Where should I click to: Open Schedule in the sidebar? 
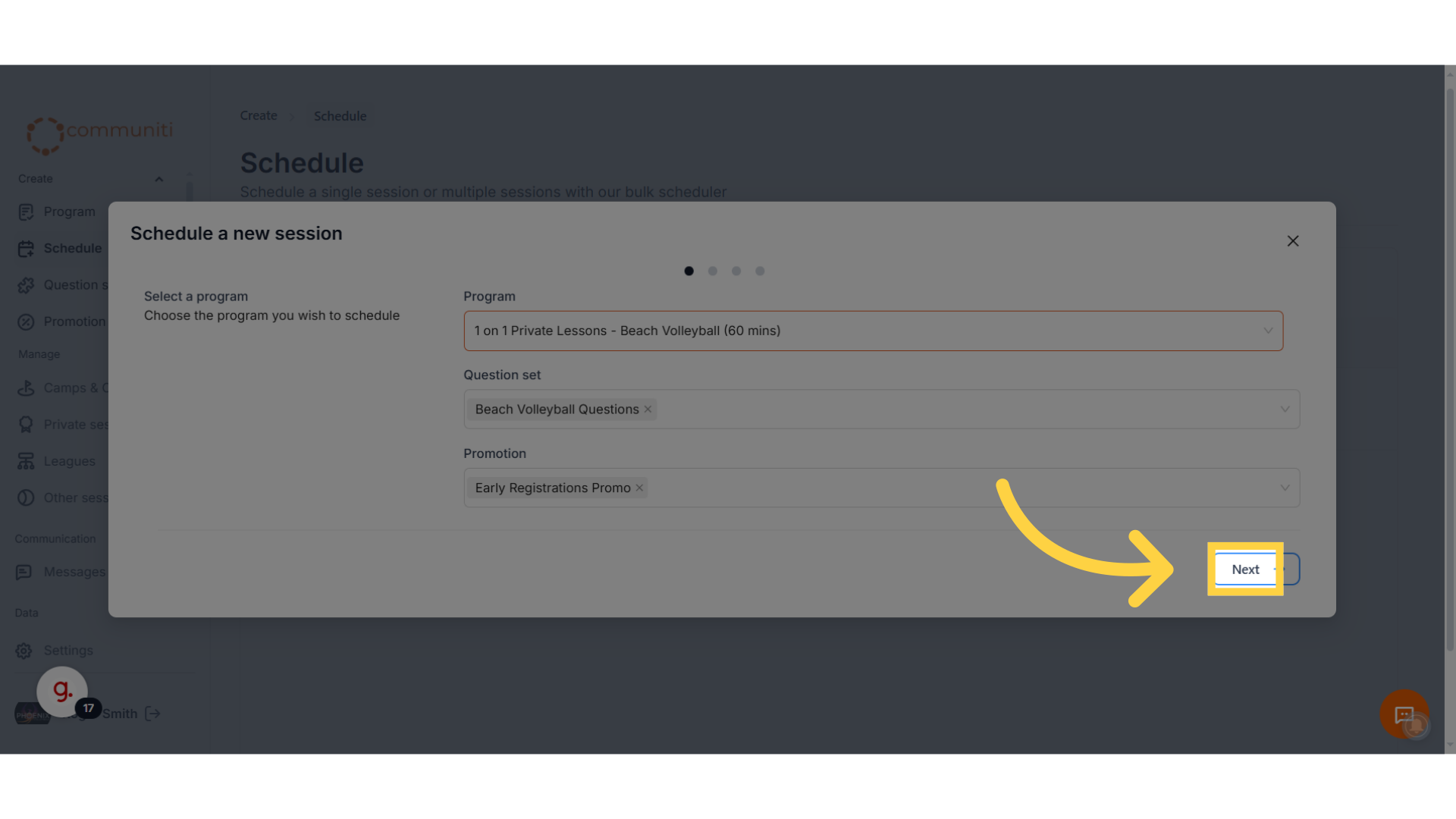pos(72,248)
